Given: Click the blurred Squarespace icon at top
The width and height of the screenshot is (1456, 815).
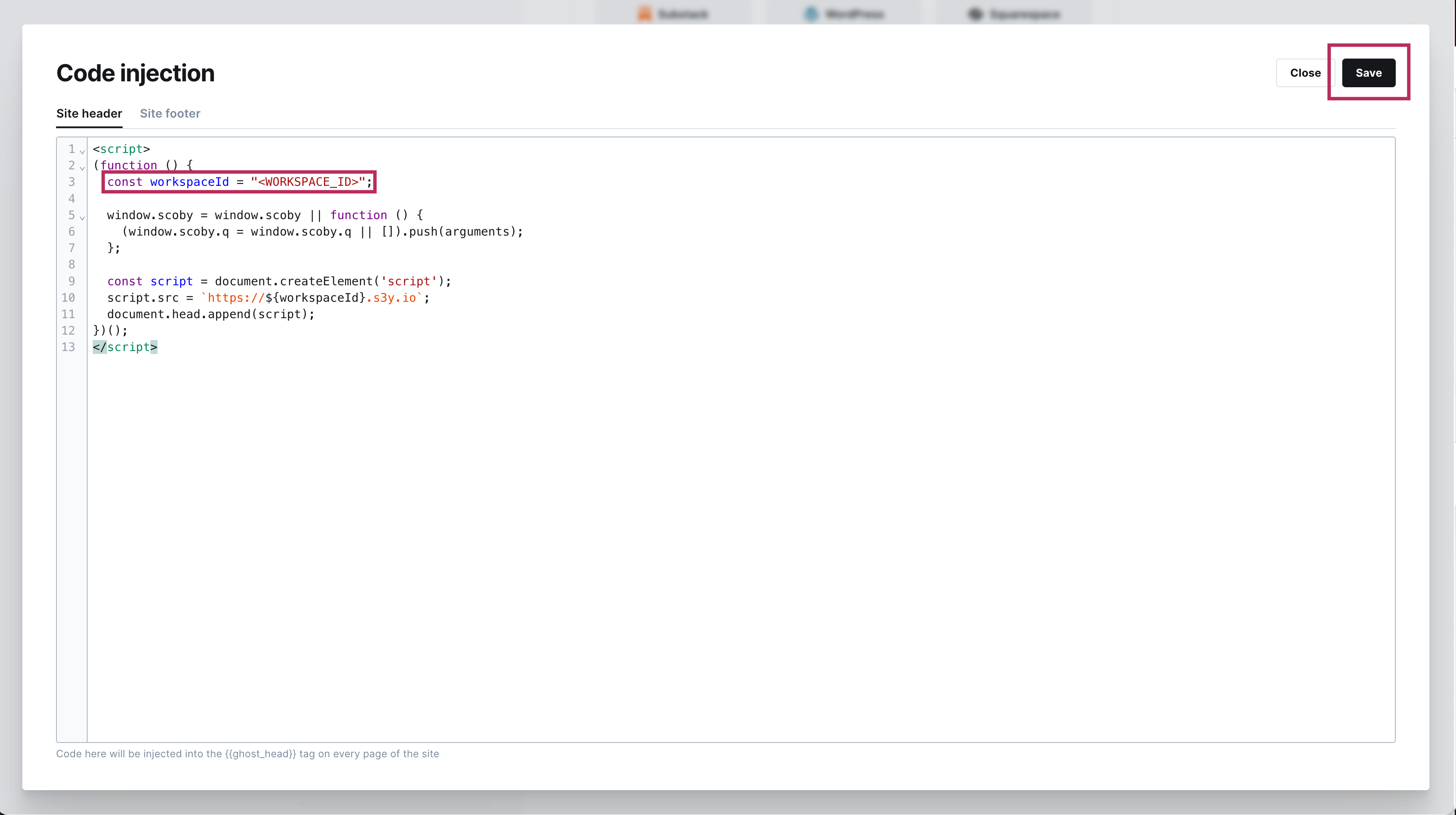Looking at the screenshot, I should 976,14.
